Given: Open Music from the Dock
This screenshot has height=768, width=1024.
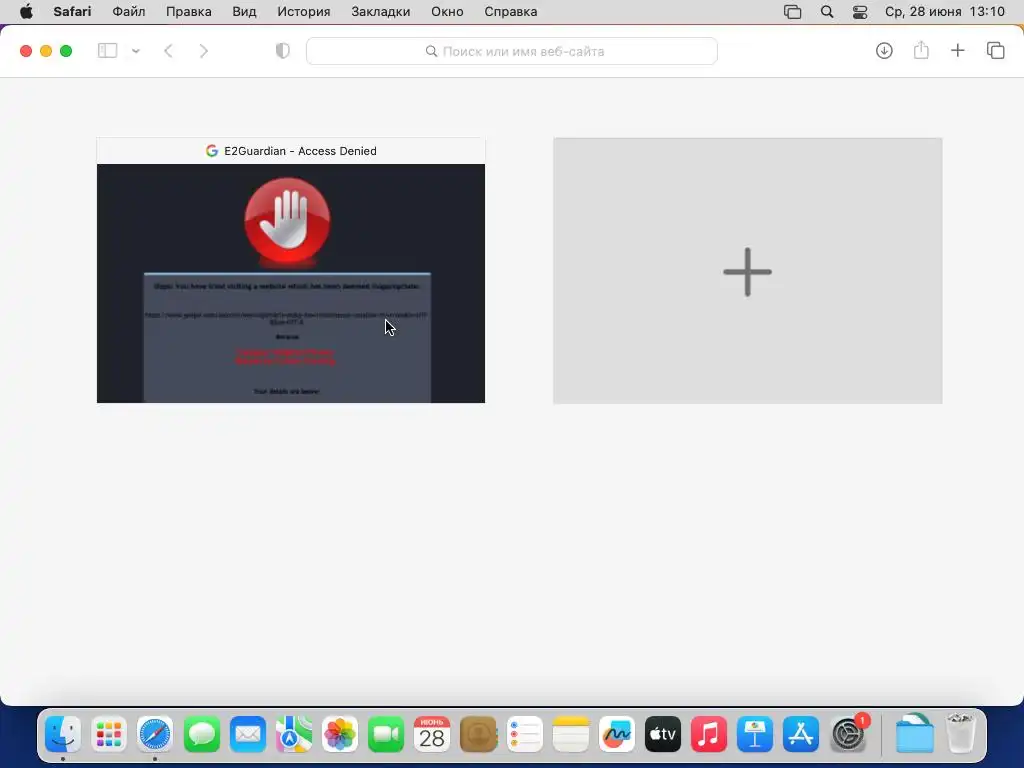Looking at the screenshot, I should pyautogui.click(x=709, y=735).
